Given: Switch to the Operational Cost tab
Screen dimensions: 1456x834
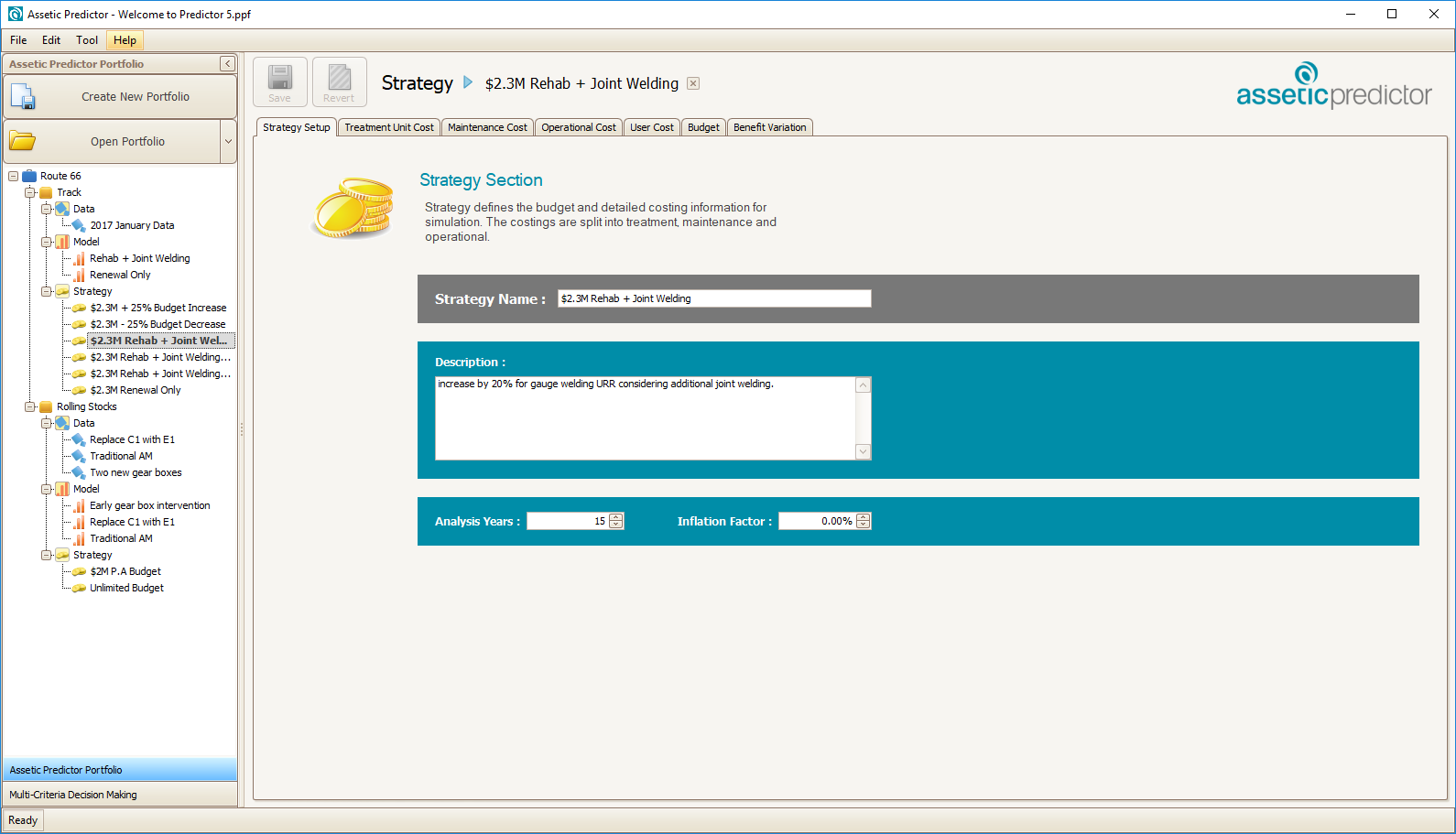Looking at the screenshot, I should tap(579, 127).
